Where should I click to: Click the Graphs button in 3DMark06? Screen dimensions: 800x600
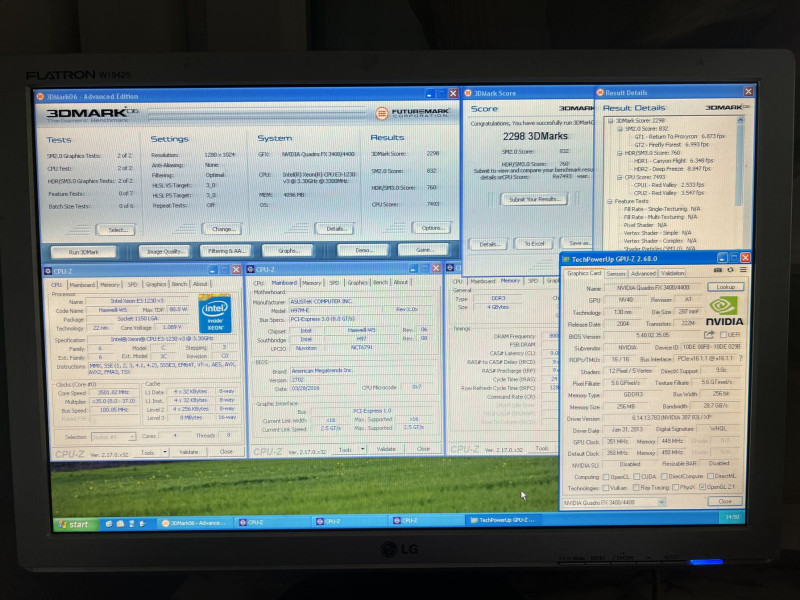tap(289, 251)
